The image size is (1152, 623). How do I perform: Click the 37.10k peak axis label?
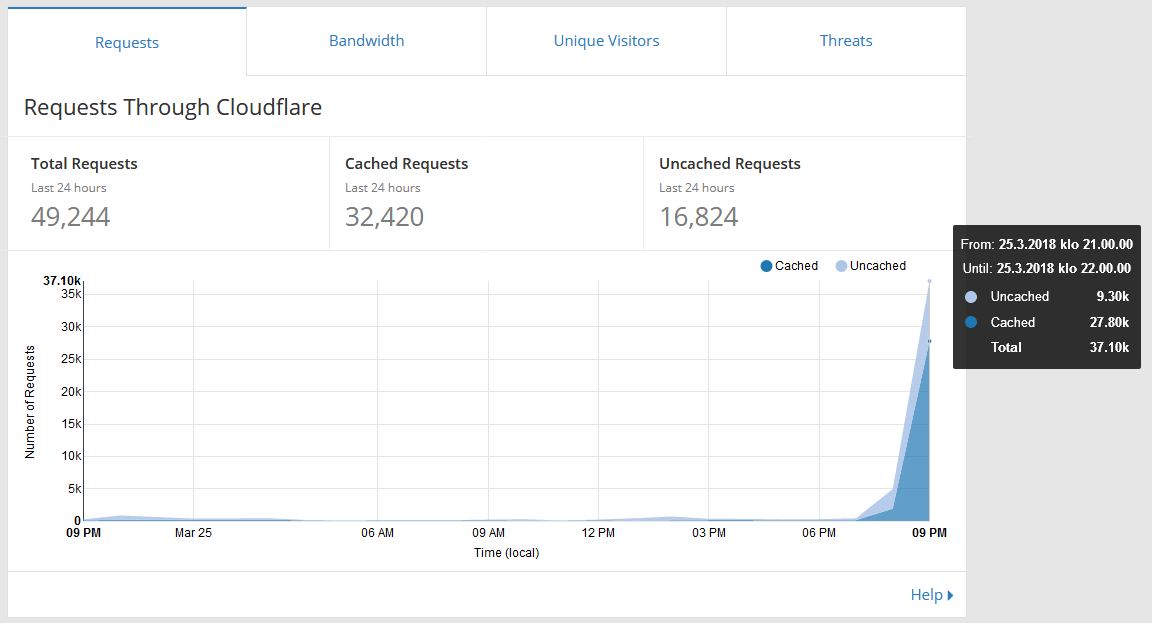pyautogui.click(x=62, y=281)
